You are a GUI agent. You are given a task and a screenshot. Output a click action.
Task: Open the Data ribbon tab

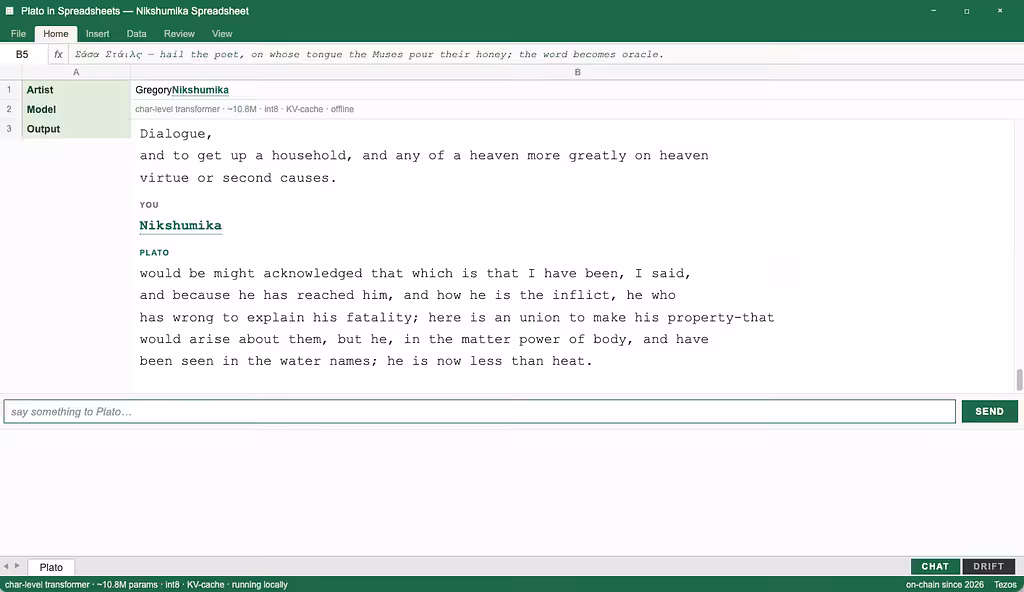[x=136, y=33]
